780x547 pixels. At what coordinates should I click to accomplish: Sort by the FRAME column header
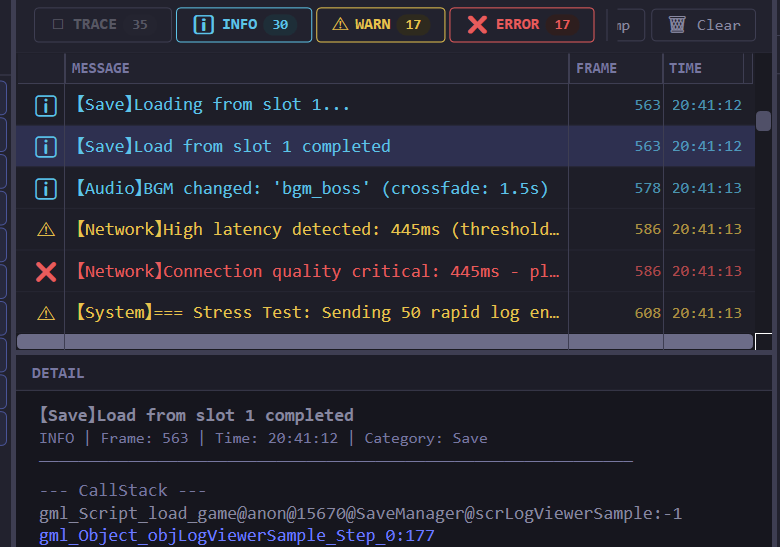597,68
